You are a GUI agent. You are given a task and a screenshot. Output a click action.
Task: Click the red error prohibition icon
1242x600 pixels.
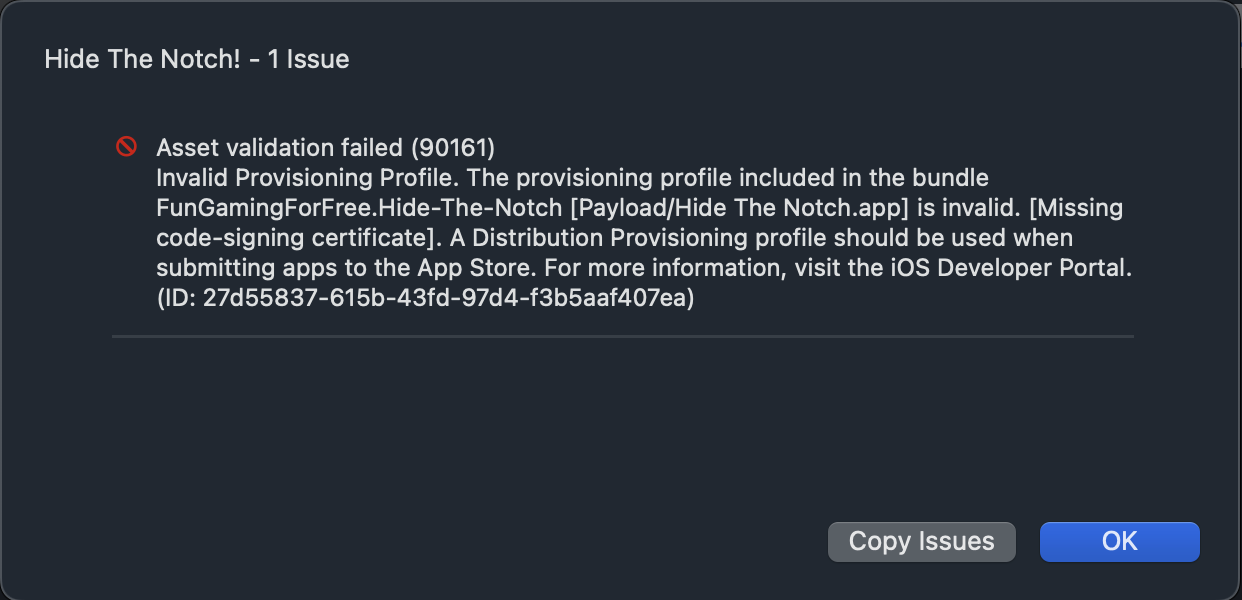pyautogui.click(x=126, y=147)
